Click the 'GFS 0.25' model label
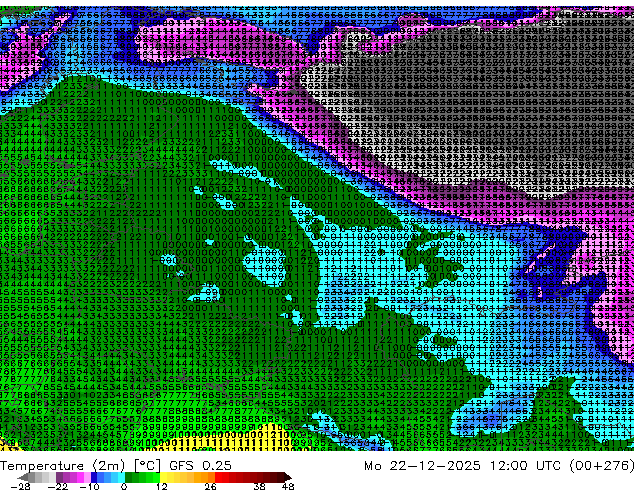 tap(201, 466)
